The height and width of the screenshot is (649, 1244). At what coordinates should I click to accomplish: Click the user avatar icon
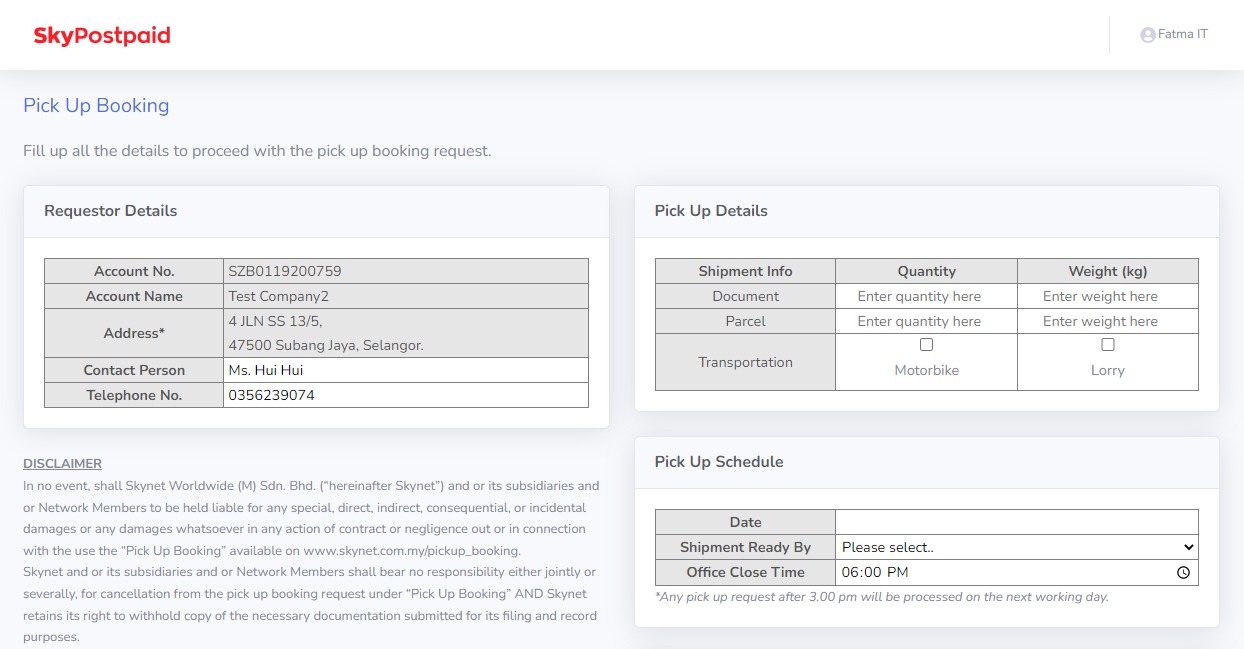tap(1147, 35)
